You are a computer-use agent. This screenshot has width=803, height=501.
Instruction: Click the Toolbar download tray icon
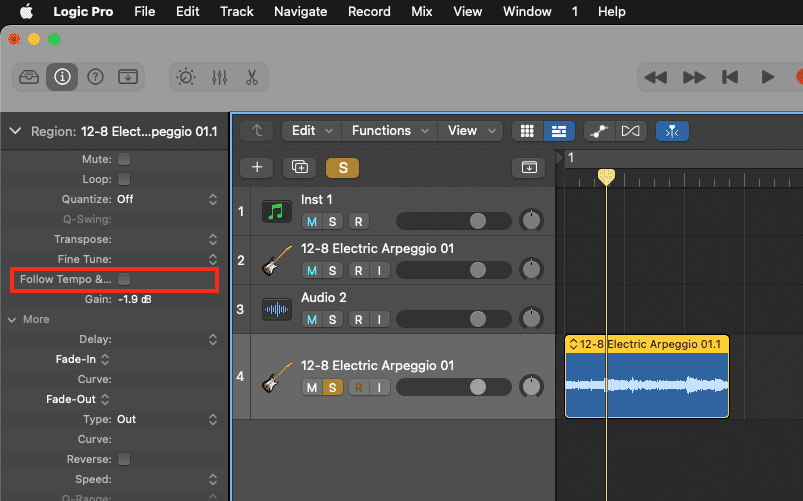[128, 77]
